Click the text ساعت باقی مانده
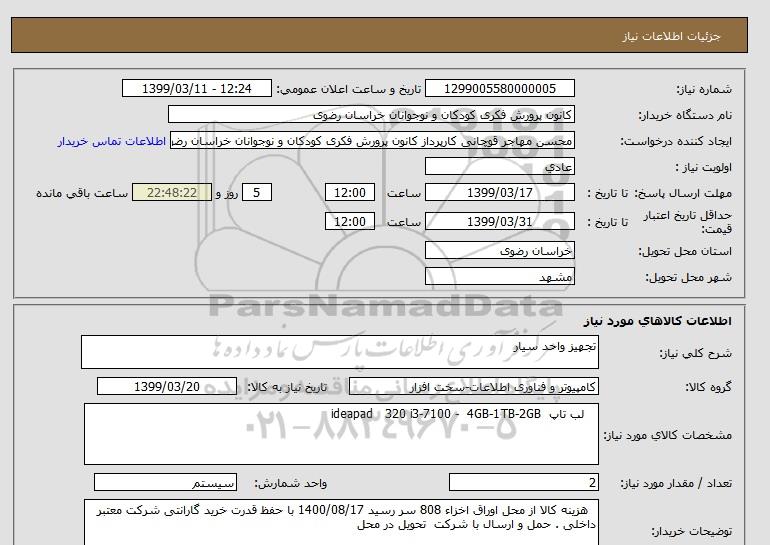Screen dimensions: 770x545 [82, 193]
